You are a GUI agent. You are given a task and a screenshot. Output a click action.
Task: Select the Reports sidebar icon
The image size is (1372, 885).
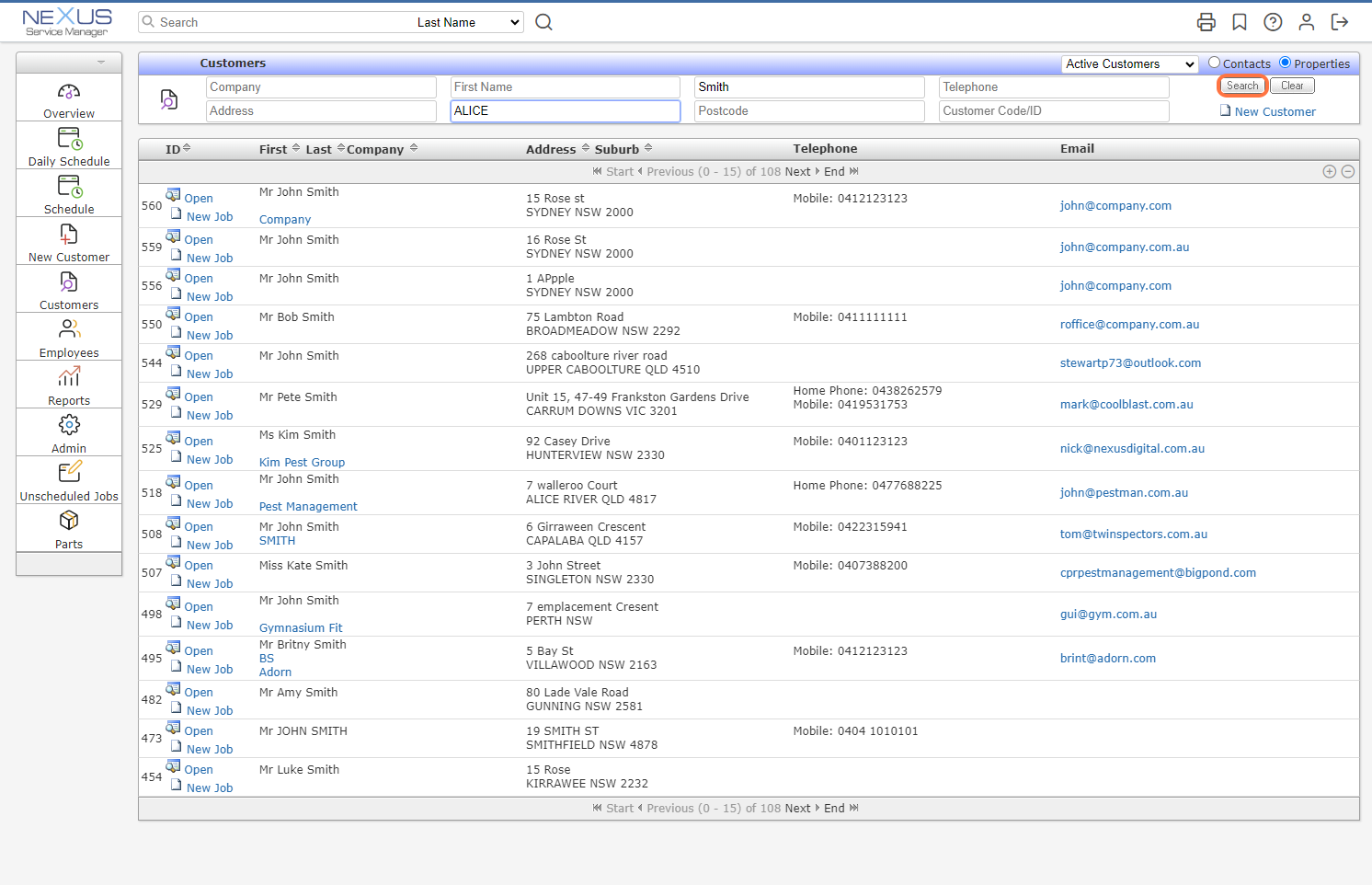68,384
